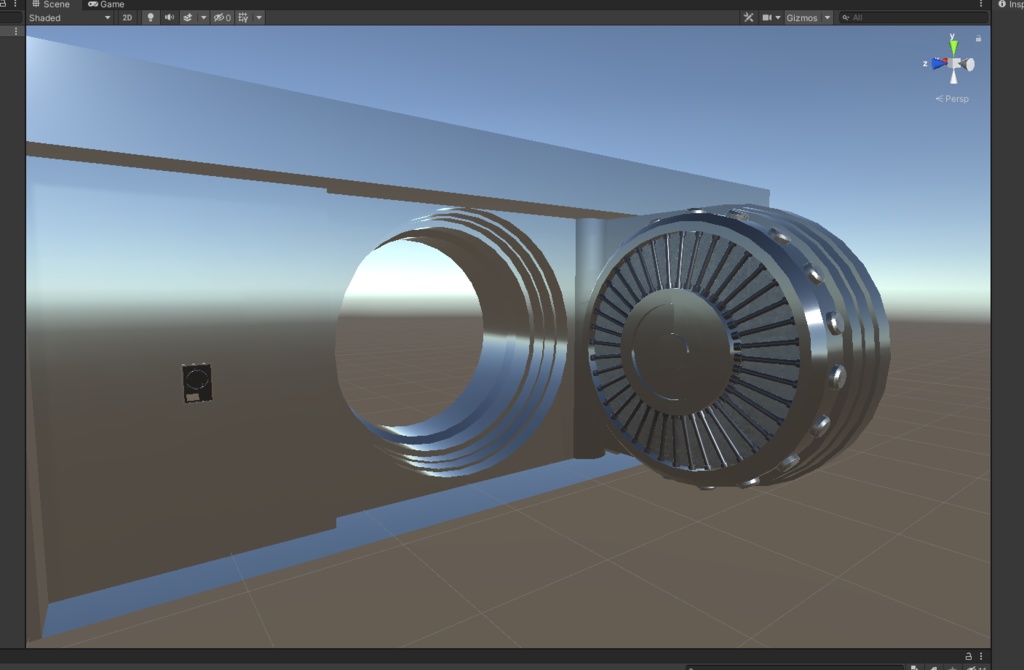Open the grid visual settings icon
Viewport: 1024px width, 670px height.
[244, 17]
